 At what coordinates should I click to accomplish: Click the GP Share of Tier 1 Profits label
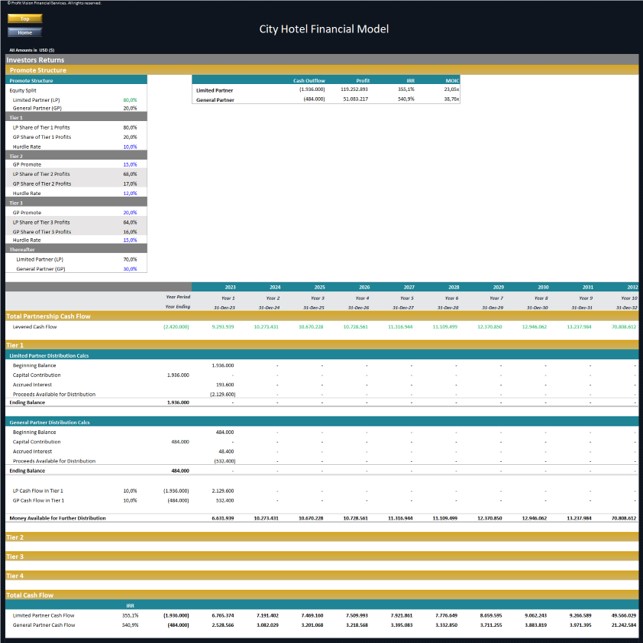click(42, 137)
